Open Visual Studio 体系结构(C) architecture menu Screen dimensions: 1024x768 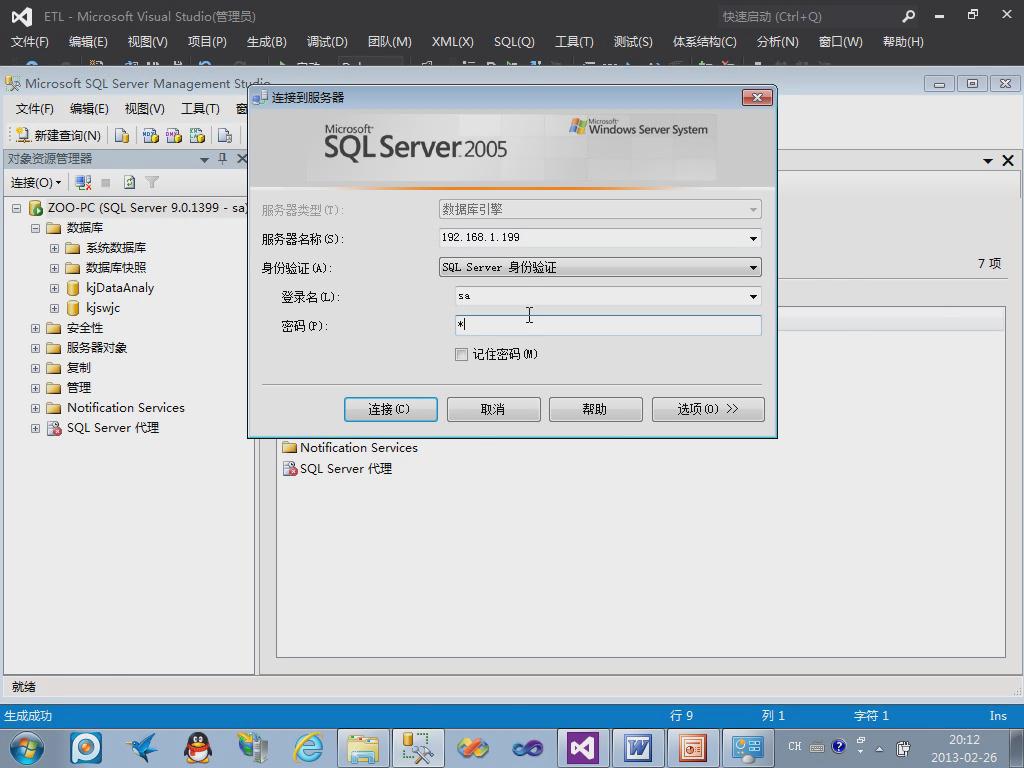click(705, 42)
